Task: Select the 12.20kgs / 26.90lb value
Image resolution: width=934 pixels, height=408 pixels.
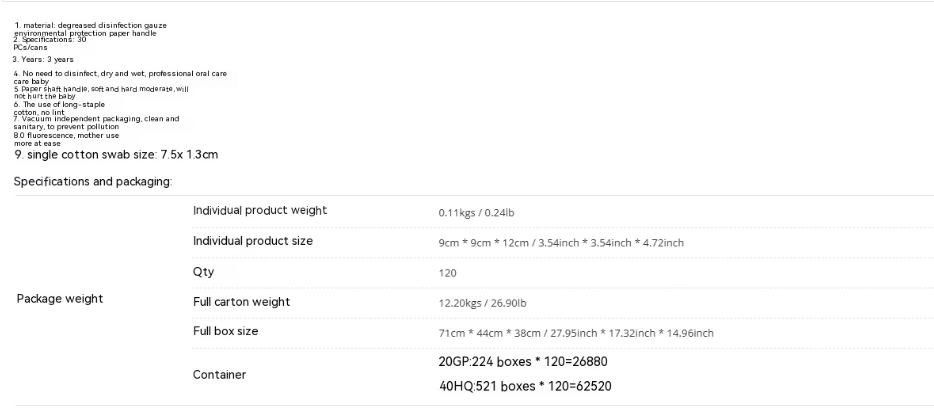Action: pos(482,303)
